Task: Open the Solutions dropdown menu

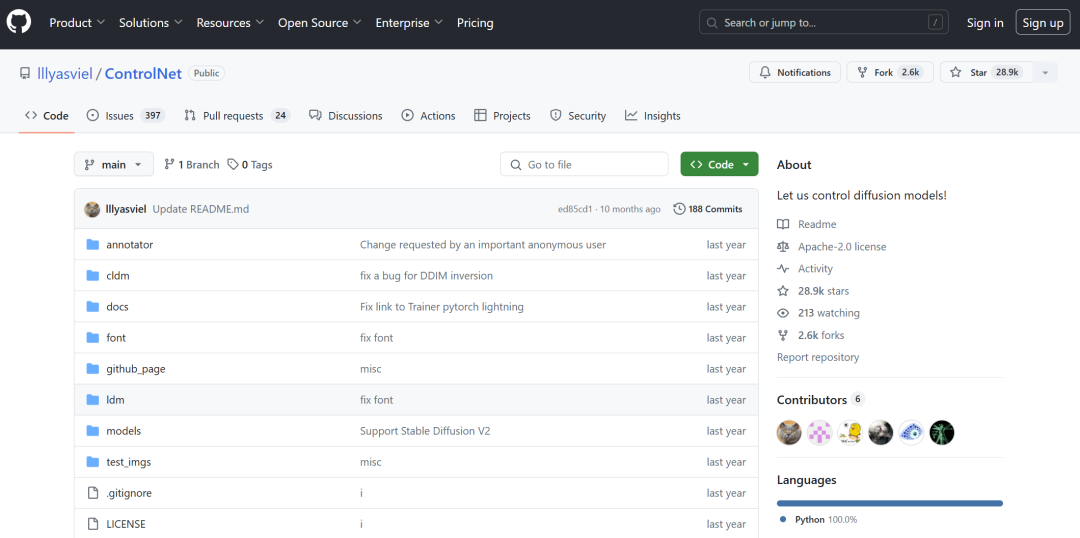Action: [x=151, y=23]
